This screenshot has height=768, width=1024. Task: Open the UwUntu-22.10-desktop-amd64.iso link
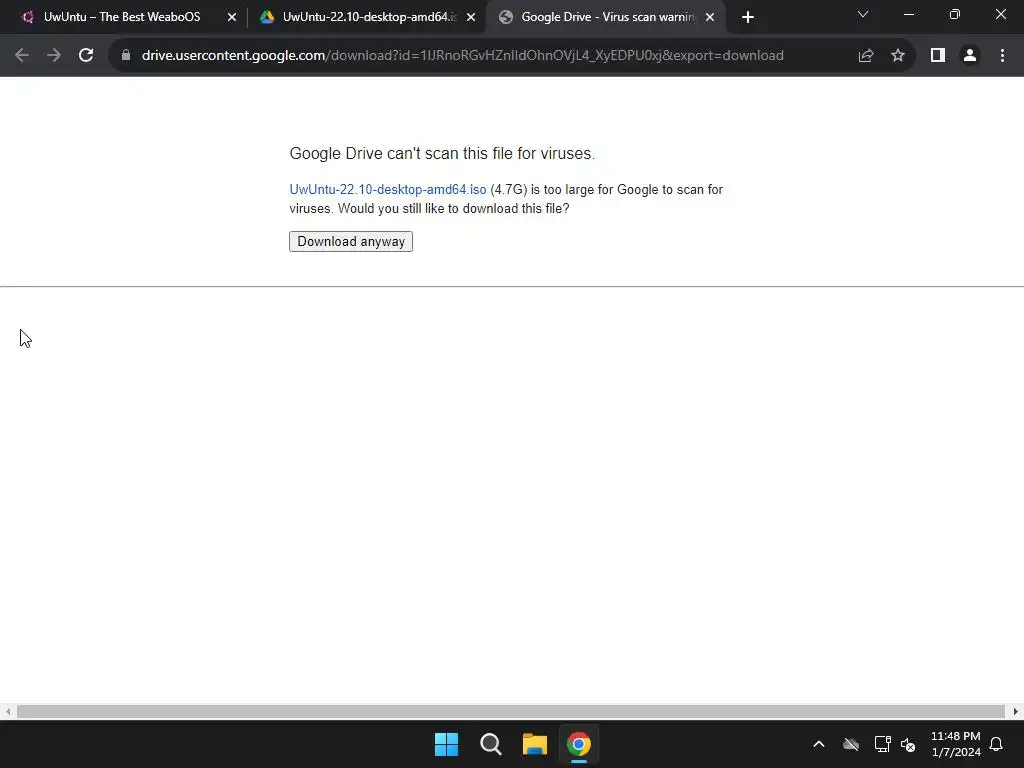388,189
